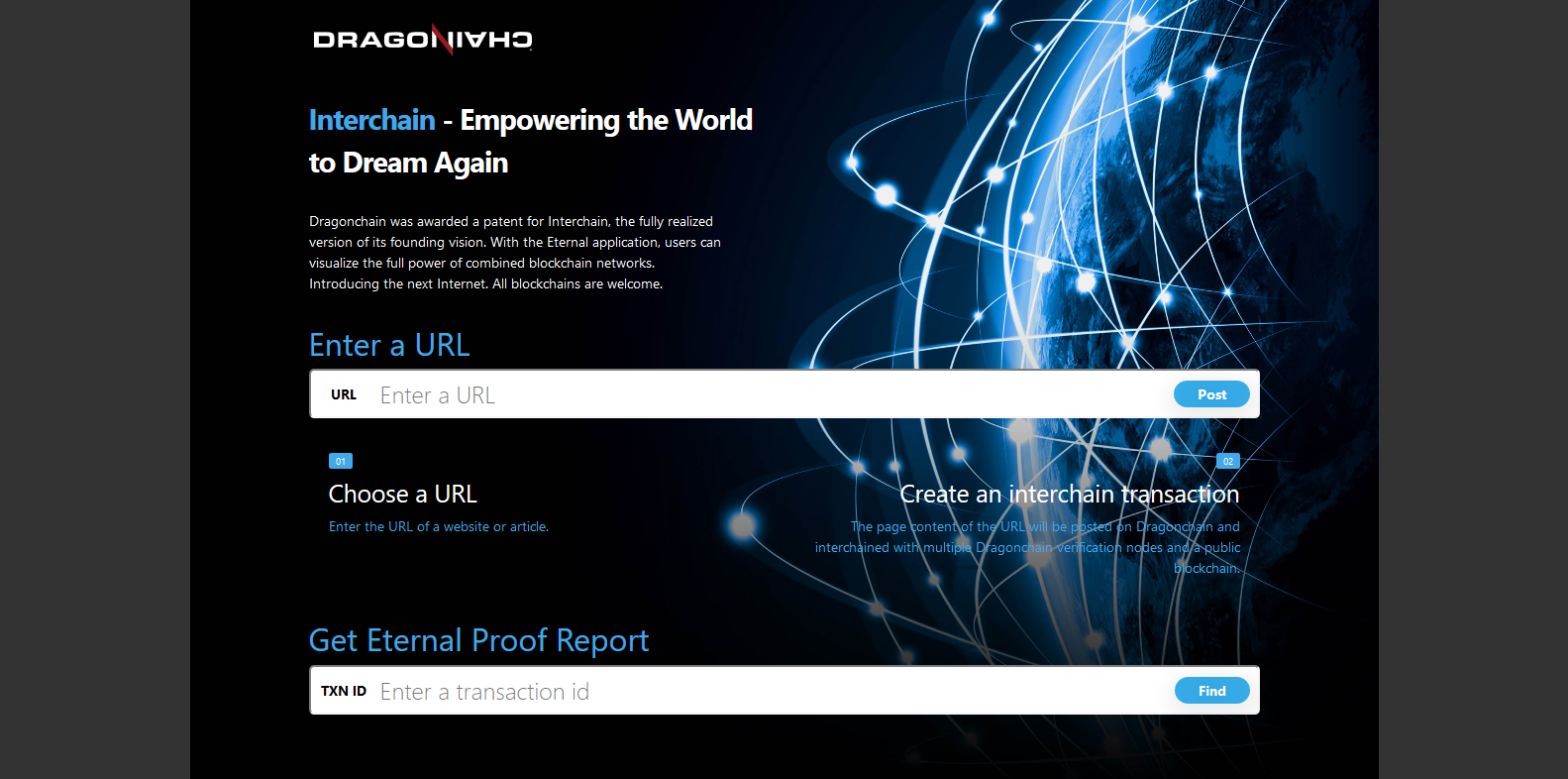This screenshot has width=1568, height=779.
Task: Click the Interchain heading word
Action: click(x=371, y=120)
